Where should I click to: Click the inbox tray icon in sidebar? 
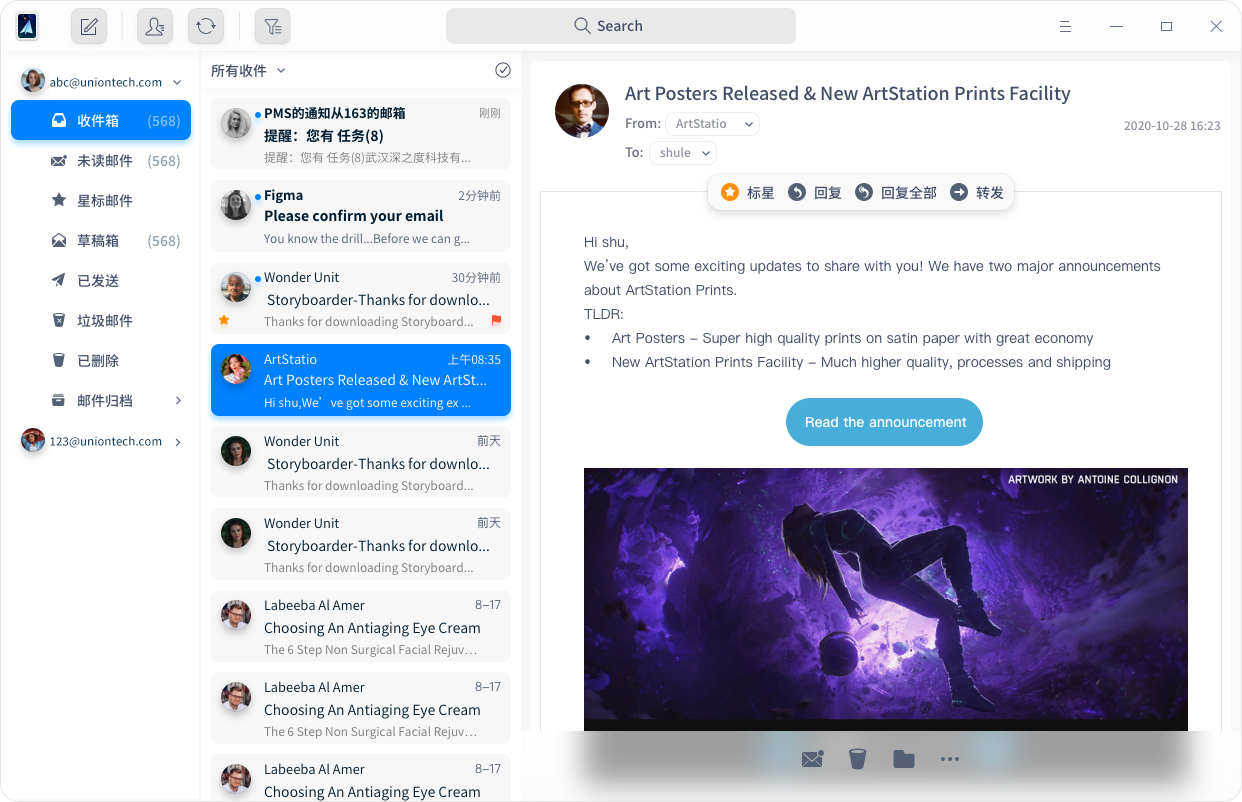point(59,121)
